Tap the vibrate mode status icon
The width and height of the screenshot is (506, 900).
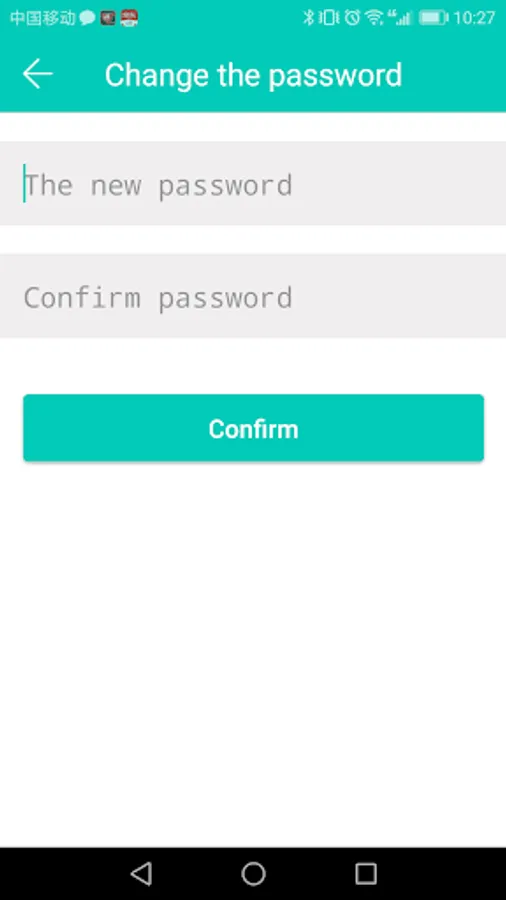tap(329, 18)
